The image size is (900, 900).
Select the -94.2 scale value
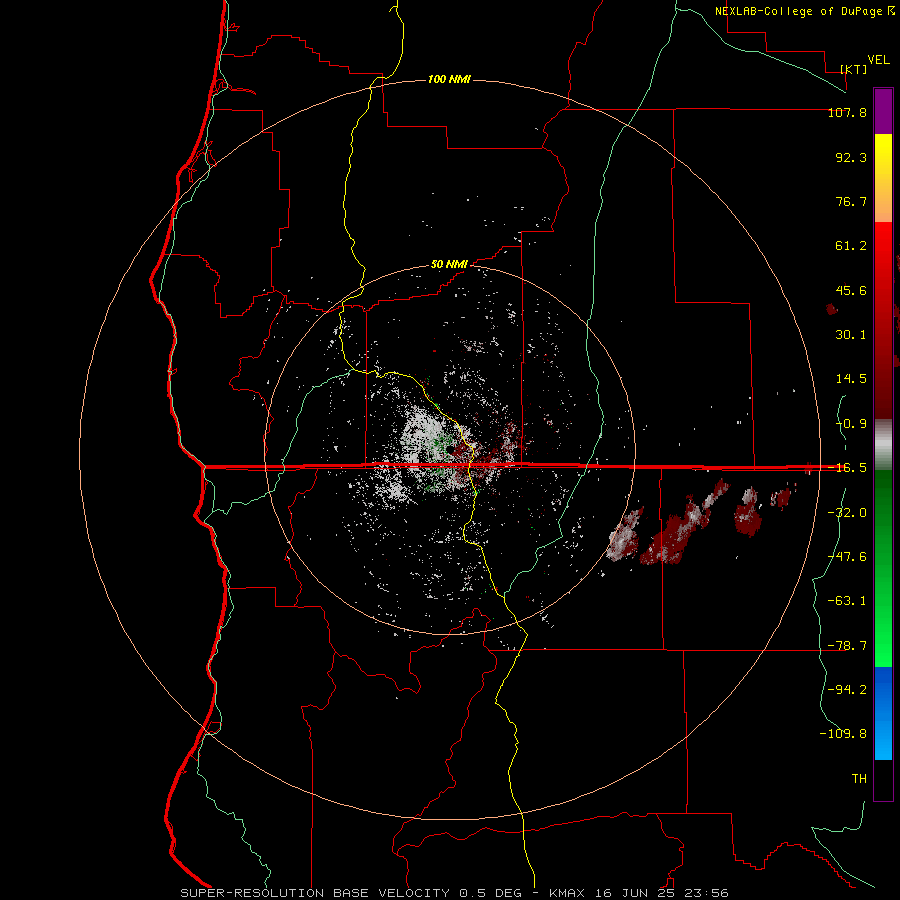click(847, 690)
